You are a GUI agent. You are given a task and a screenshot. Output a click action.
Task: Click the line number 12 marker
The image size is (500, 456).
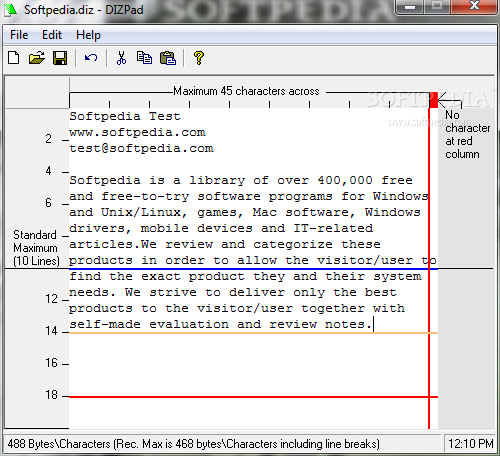[52, 299]
